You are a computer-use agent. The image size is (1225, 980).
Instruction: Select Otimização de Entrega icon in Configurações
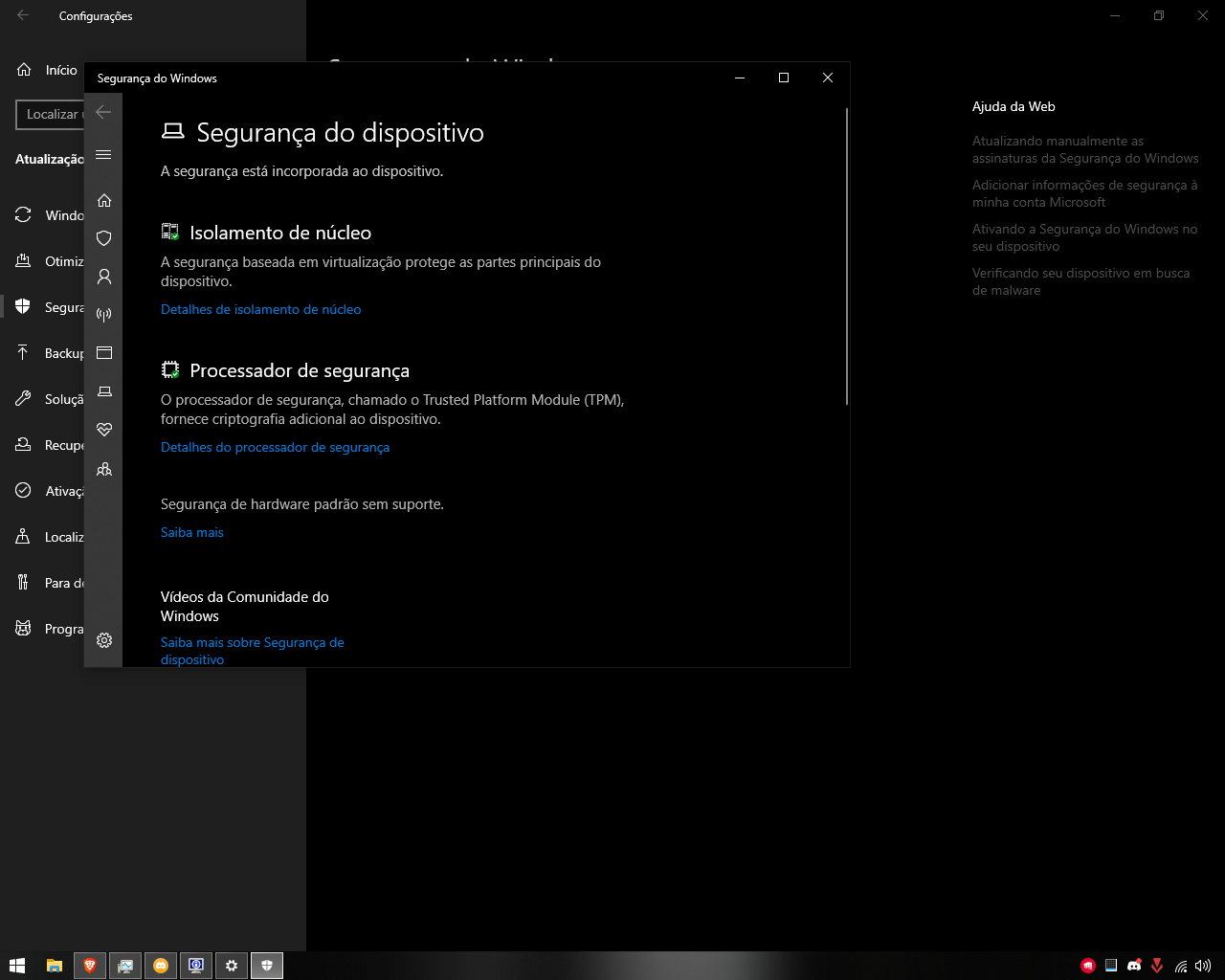[x=23, y=261]
